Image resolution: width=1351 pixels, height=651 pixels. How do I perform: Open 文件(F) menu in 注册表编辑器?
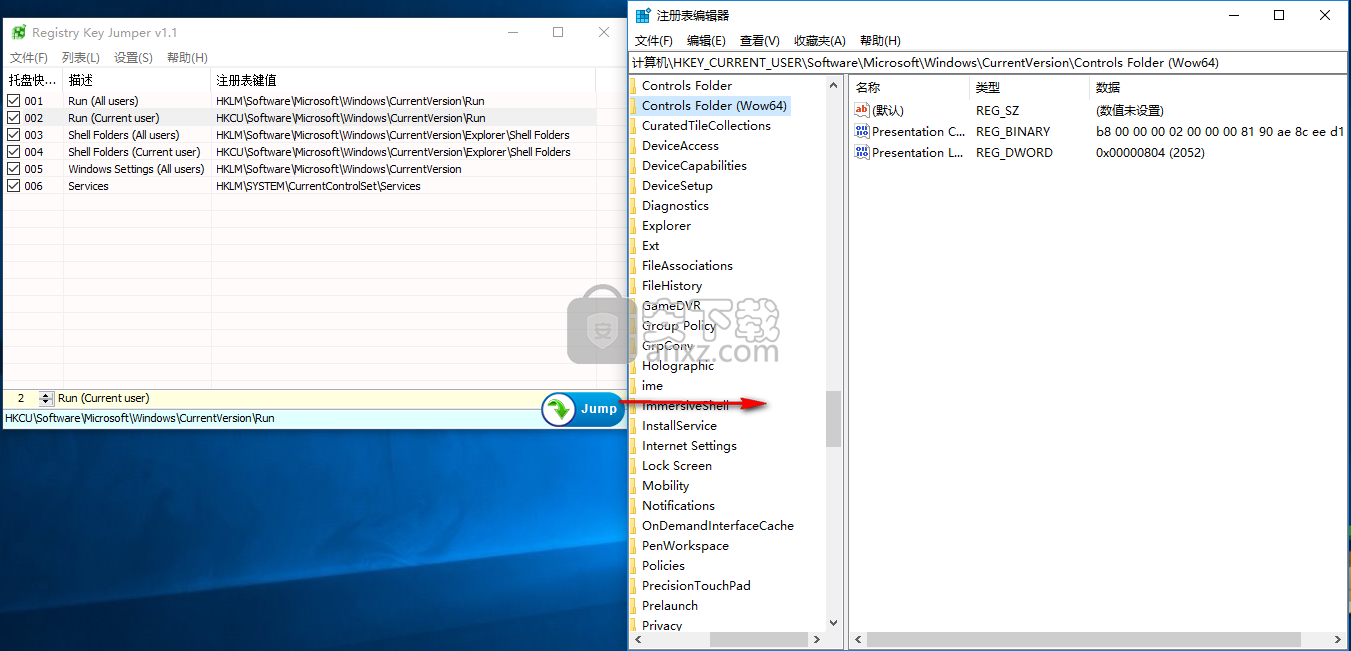click(653, 41)
